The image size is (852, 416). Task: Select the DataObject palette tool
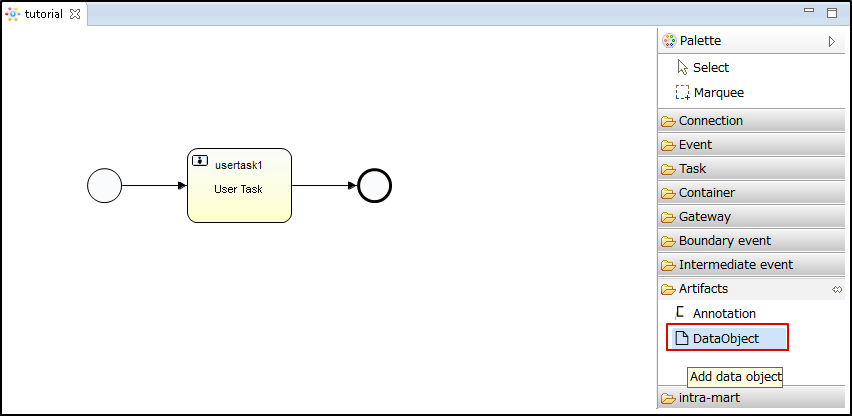point(728,338)
